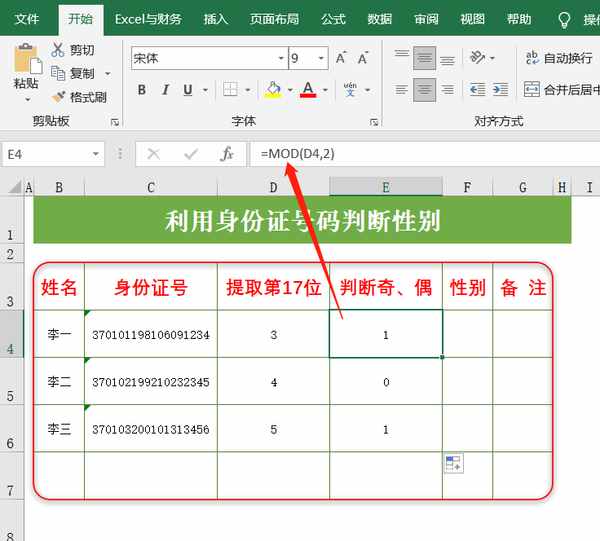
Task: Align text right
Action: pos(447,90)
